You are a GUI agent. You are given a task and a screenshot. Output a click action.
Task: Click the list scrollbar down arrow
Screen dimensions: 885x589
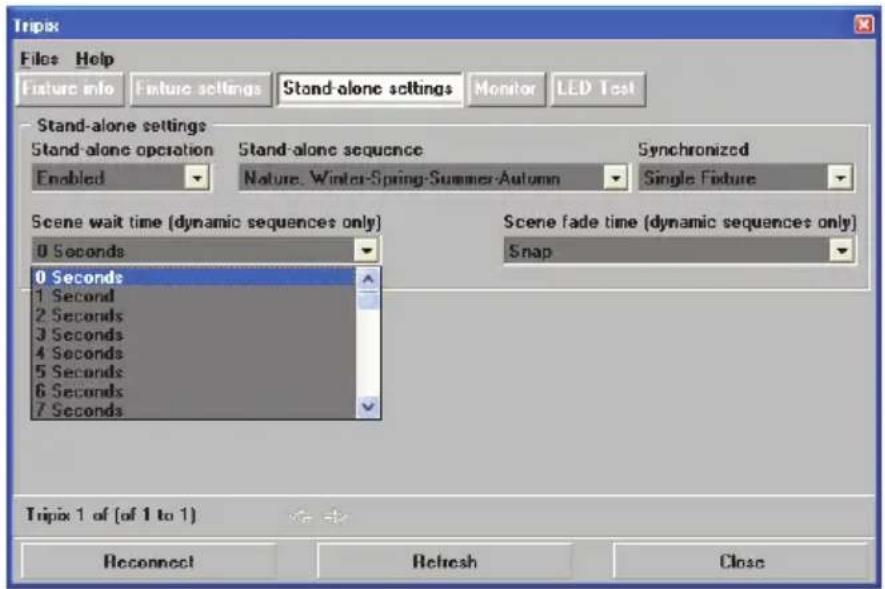pyautogui.click(x=369, y=406)
